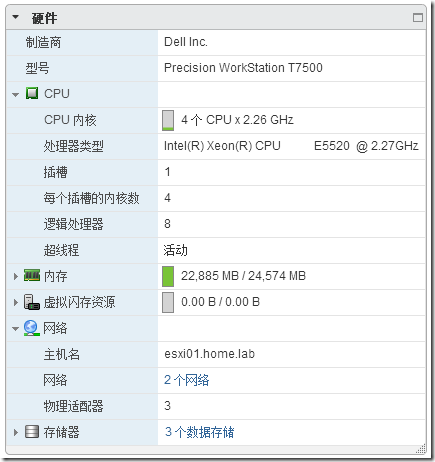
Task: Collapse the 硬件 panel header arrow
Action: pyautogui.click(x=15, y=17)
